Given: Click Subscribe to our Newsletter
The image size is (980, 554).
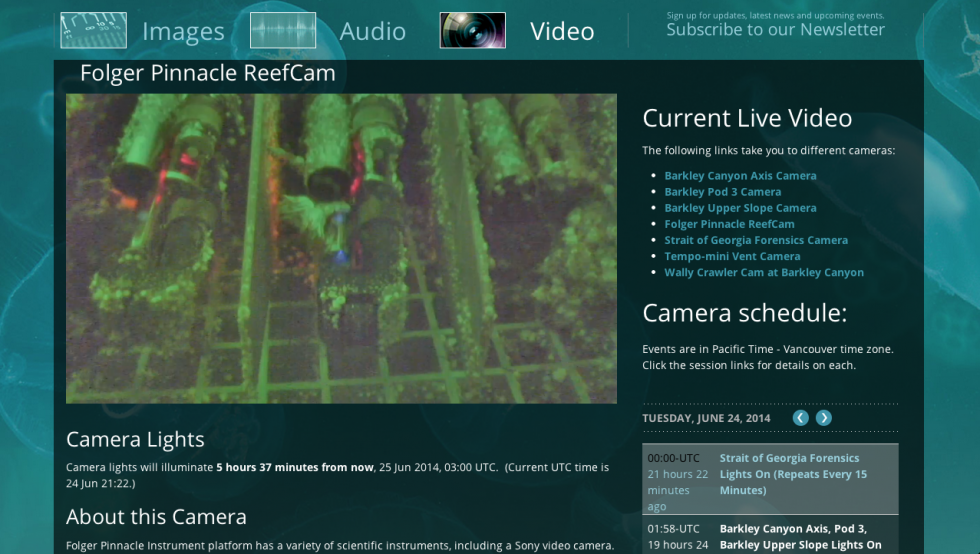Looking at the screenshot, I should click(x=776, y=29).
